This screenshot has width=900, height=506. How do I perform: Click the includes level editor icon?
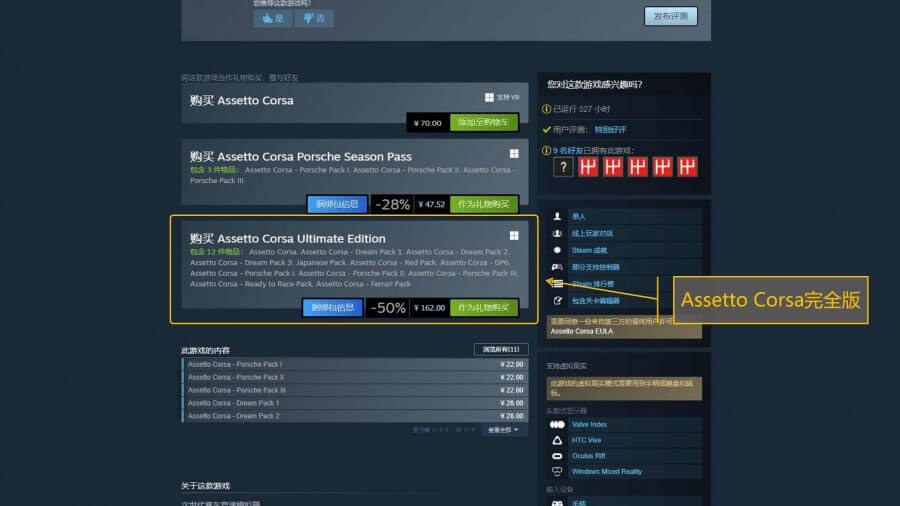[x=557, y=301]
